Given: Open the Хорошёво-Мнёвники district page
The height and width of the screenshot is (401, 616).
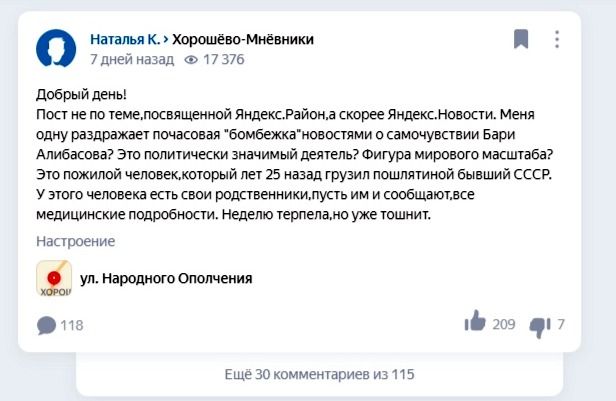Looking at the screenshot, I should 243,39.
